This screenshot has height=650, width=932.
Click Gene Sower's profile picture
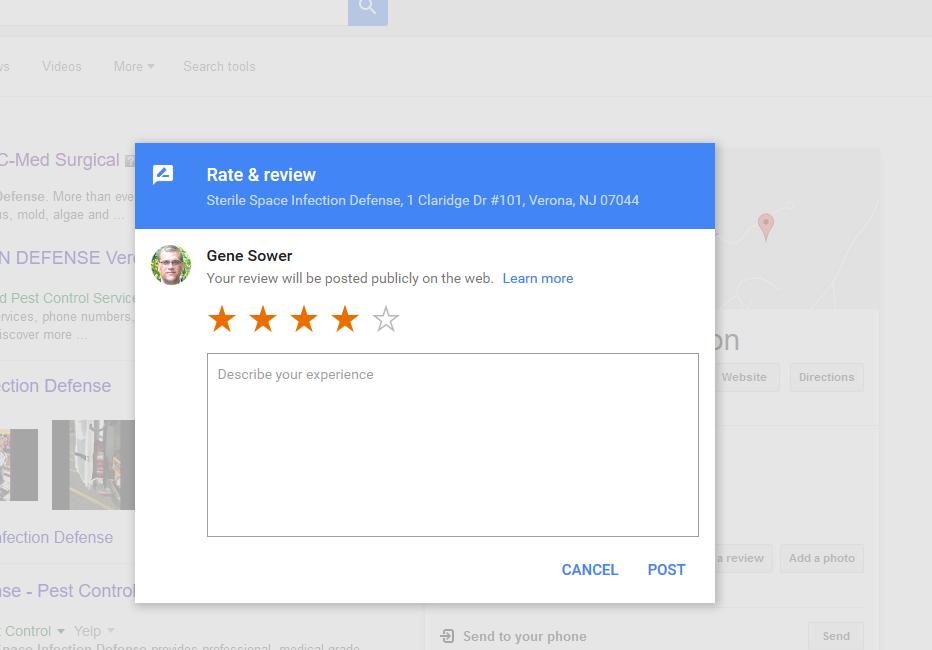coord(171,265)
